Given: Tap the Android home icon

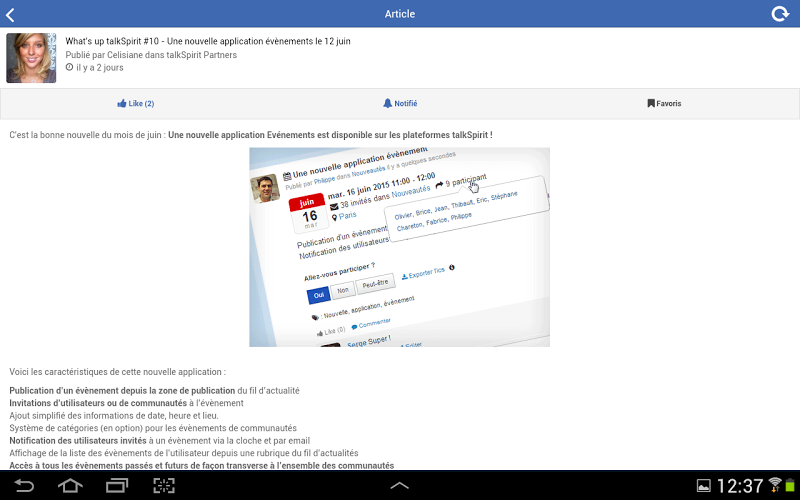Looking at the screenshot, I should pyautogui.click(x=70, y=485).
